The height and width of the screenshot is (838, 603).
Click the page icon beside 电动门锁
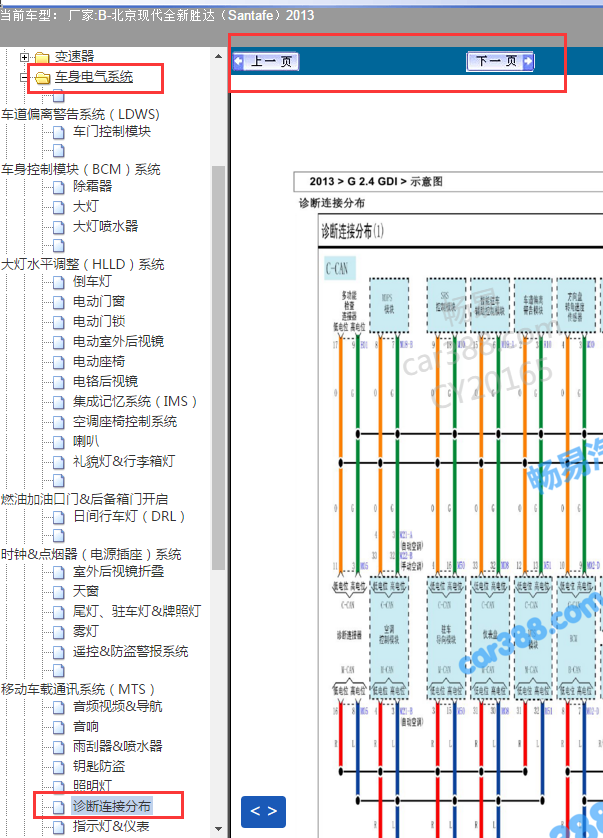click(x=59, y=322)
